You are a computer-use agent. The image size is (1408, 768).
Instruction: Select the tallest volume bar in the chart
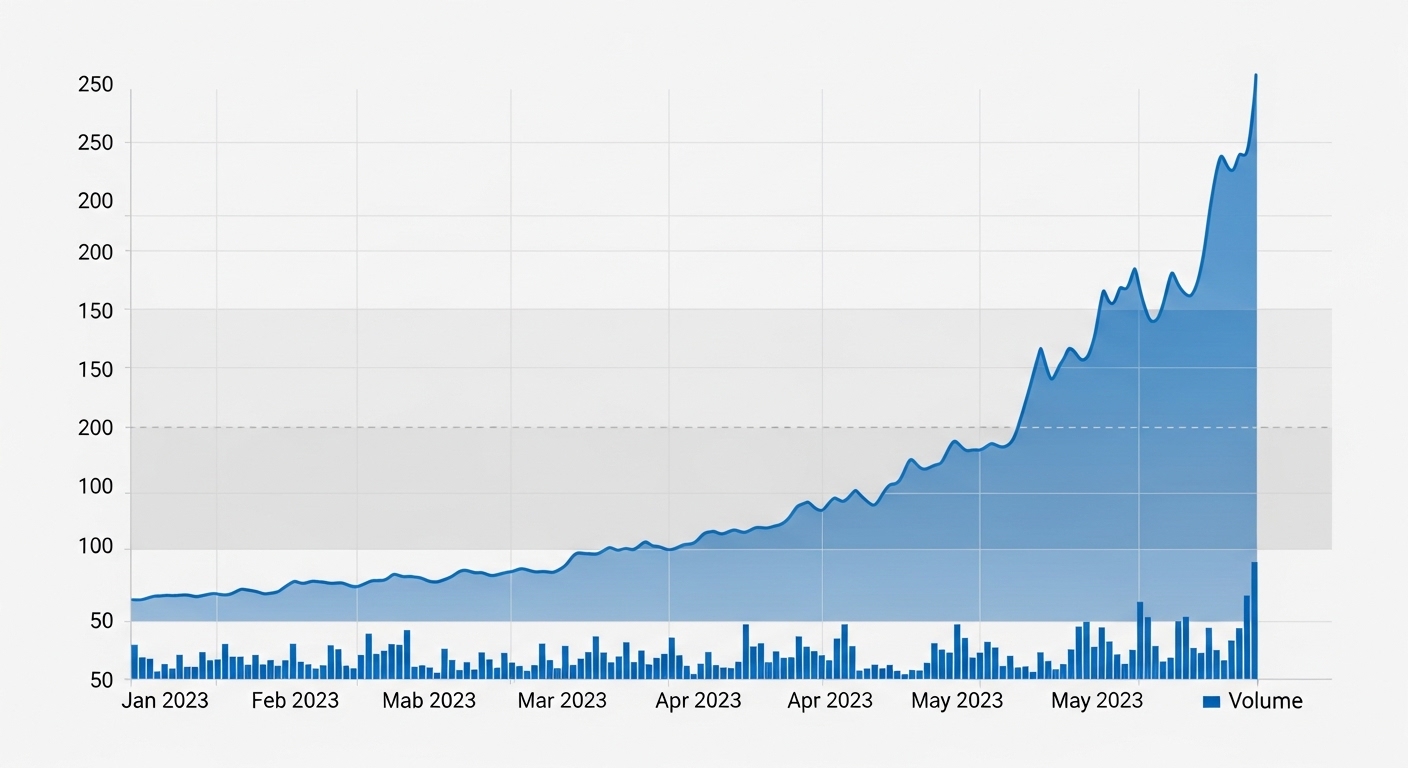pyautogui.click(x=1254, y=621)
